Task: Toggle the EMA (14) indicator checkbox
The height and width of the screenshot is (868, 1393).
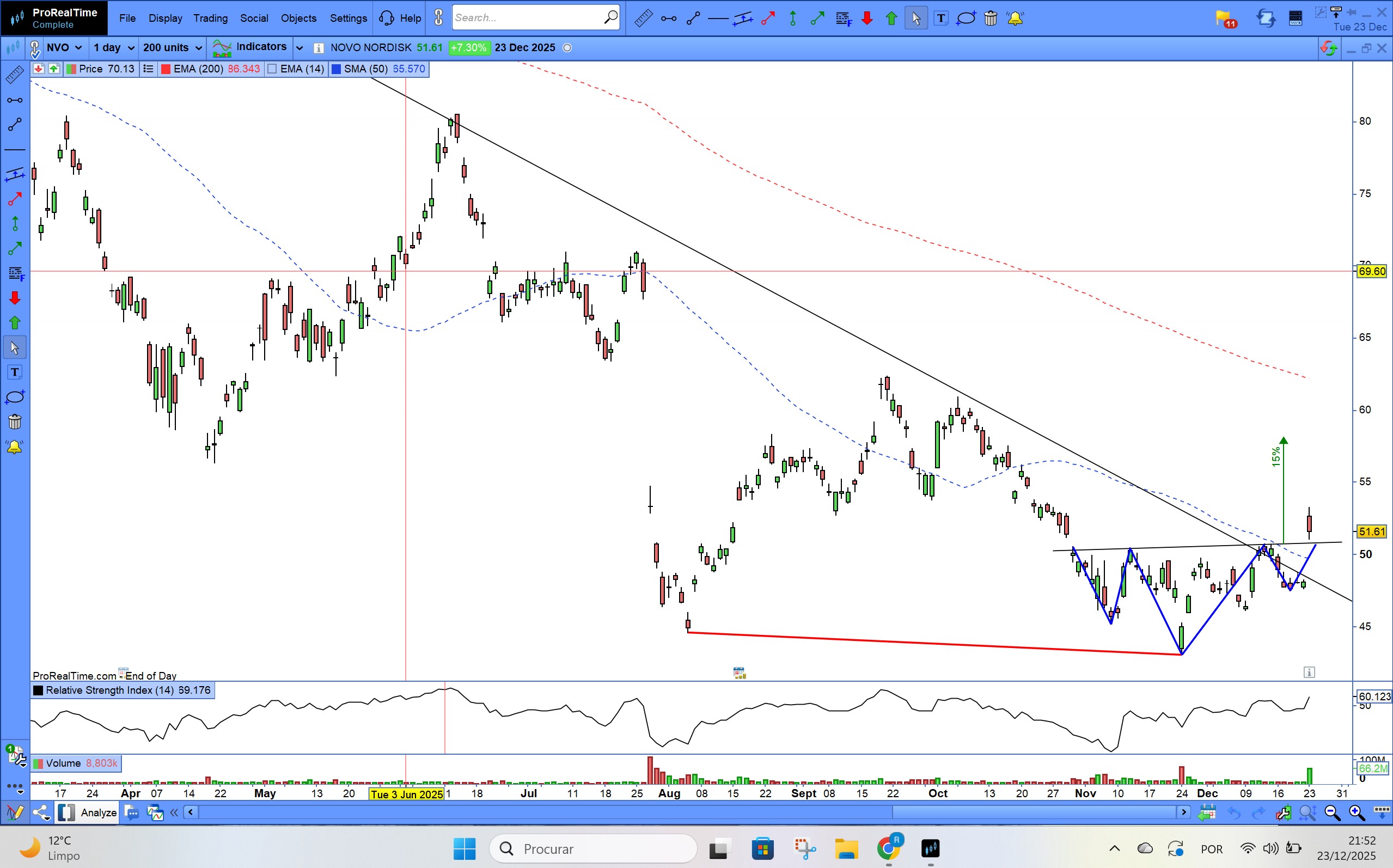Action: point(273,69)
